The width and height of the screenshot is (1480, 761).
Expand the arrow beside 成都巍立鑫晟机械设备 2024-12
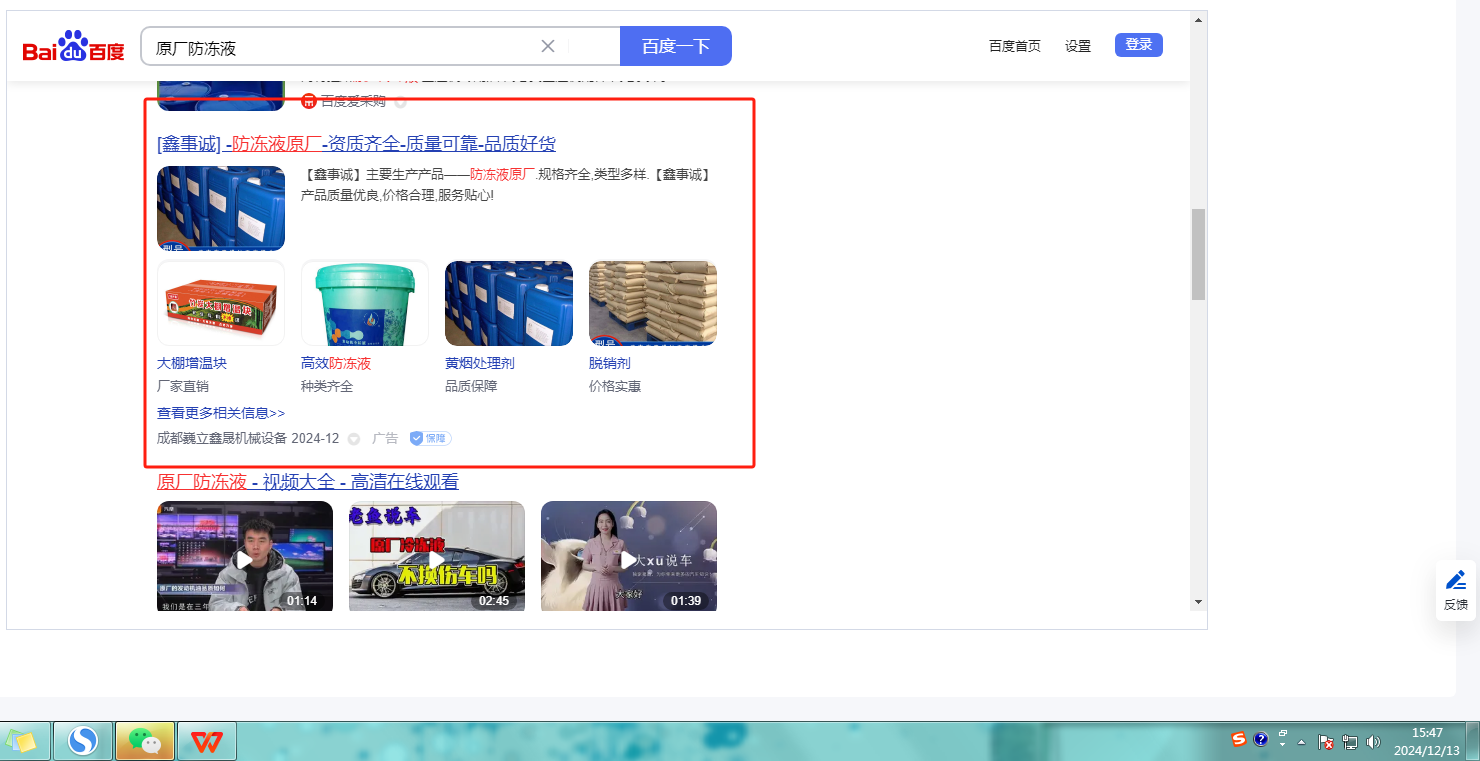(353, 439)
